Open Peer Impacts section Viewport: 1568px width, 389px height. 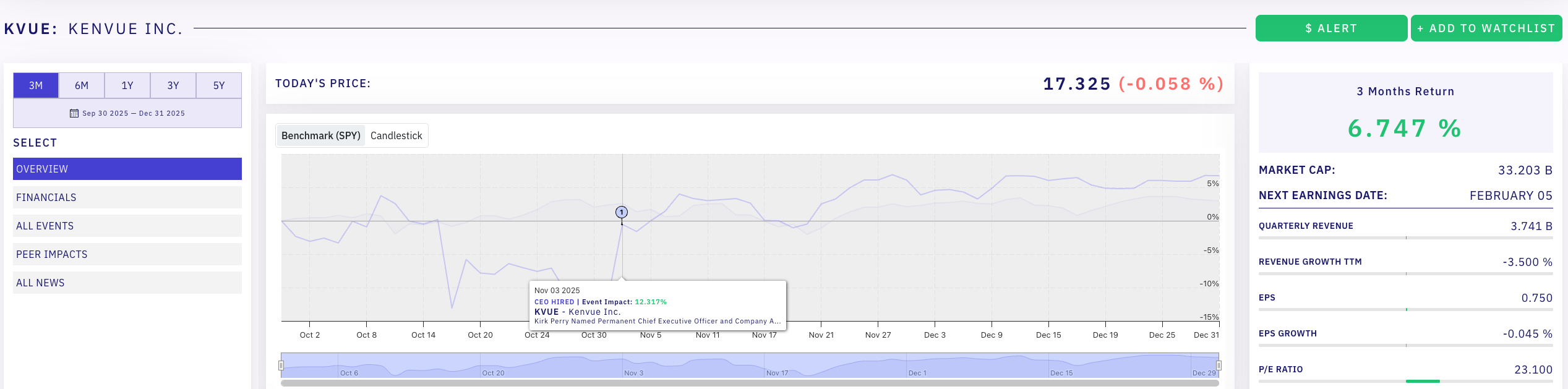click(127, 254)
